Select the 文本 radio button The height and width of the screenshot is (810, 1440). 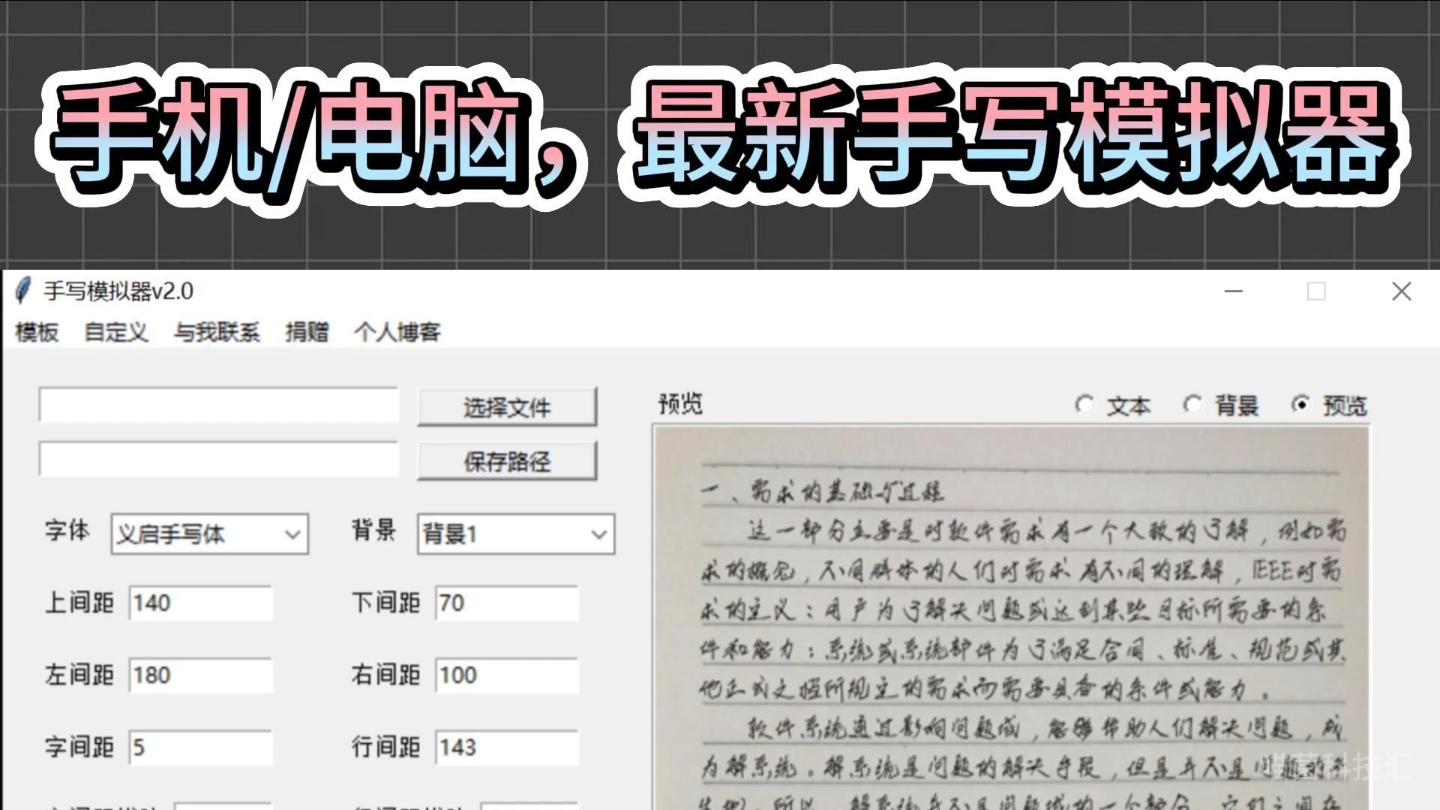coord(1084,405)
